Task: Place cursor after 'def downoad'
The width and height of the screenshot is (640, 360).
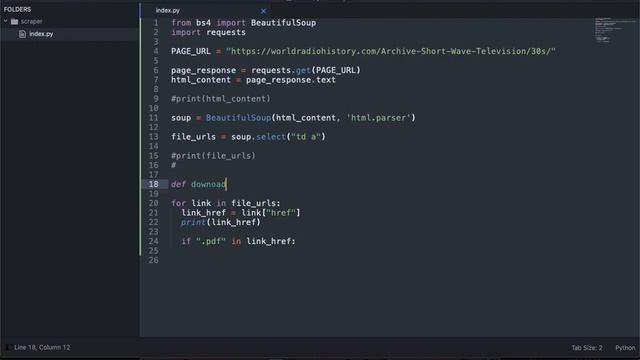Action: [226, 184]
